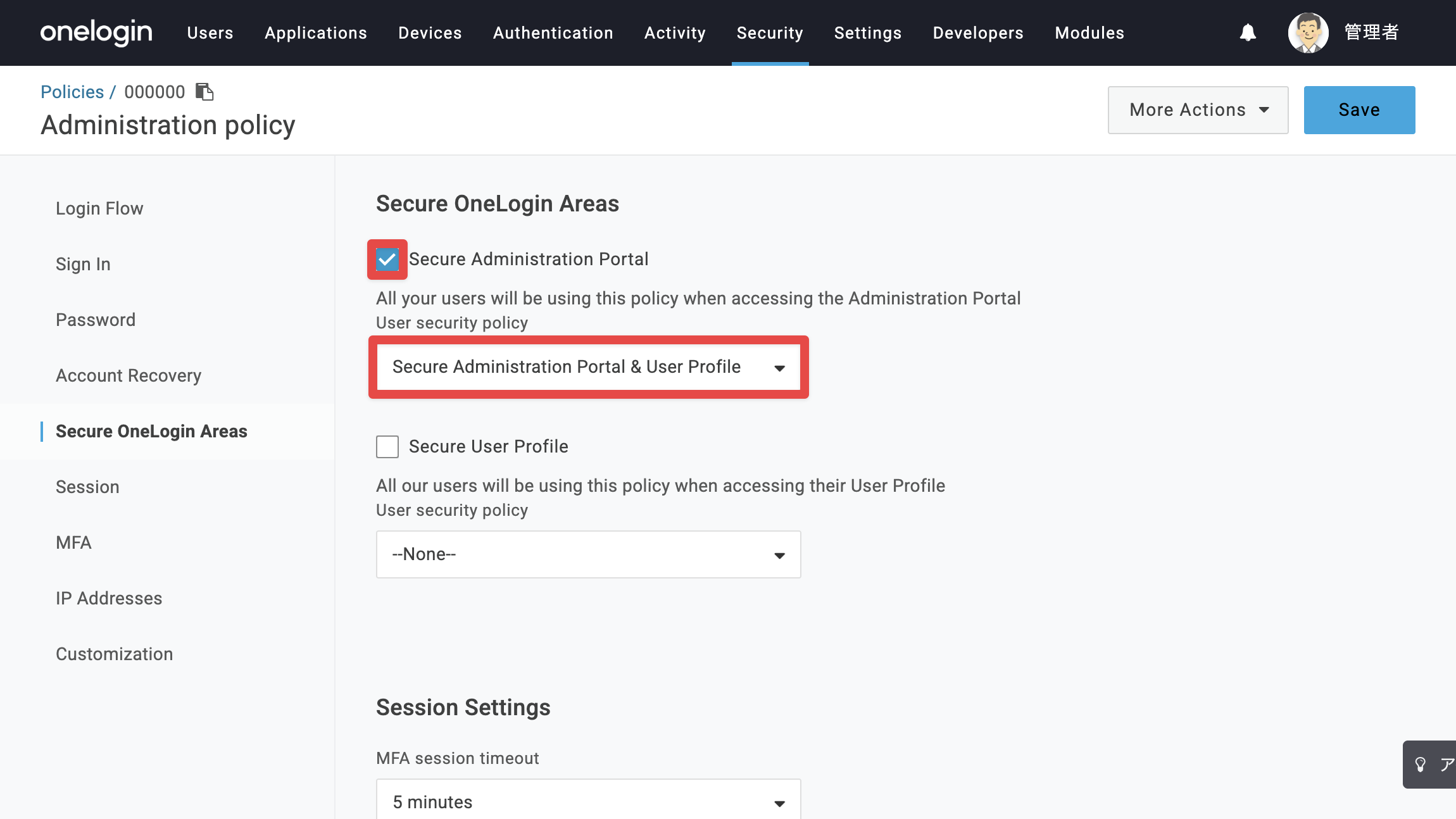Click the 管理者 account name

click(1371, 32)
